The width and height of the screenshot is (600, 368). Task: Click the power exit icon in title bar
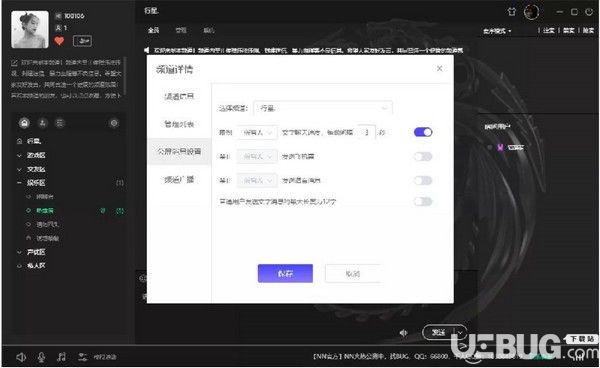(589, 12)
